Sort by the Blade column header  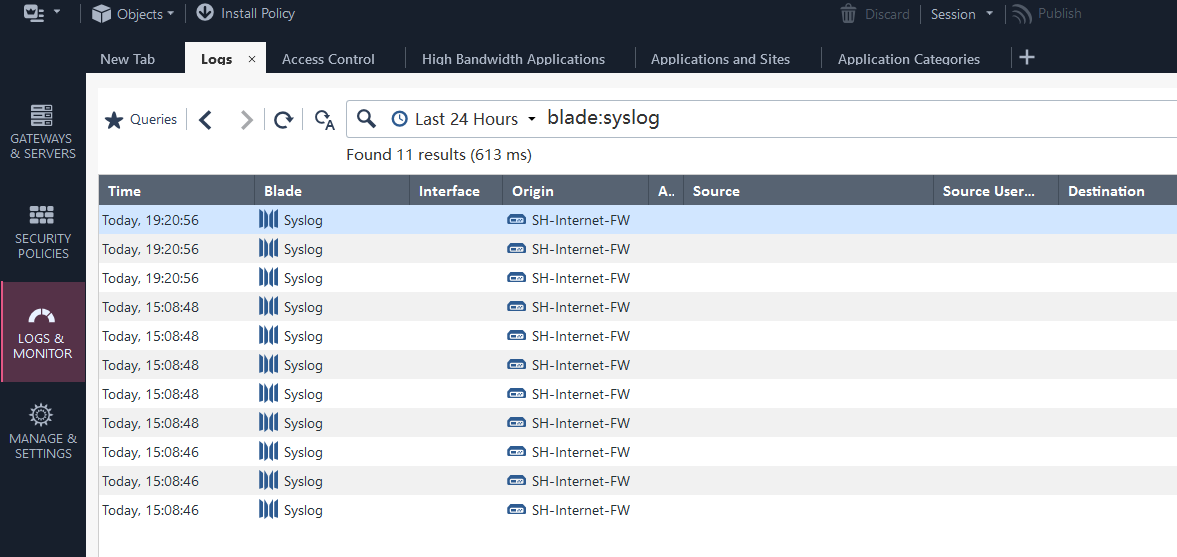tap(331, 191)
